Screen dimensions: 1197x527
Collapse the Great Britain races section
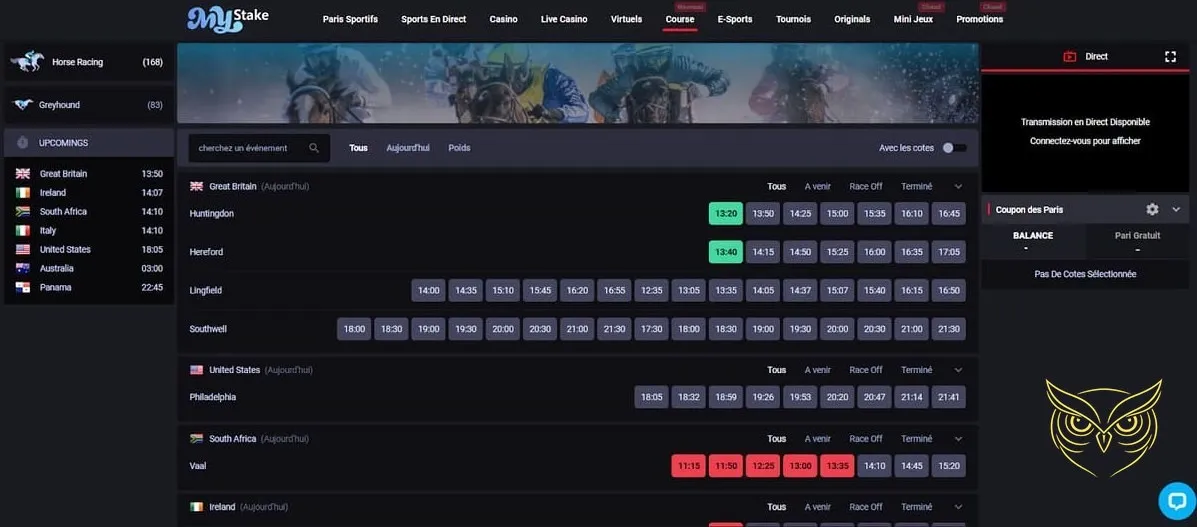(x=958, y=187)
